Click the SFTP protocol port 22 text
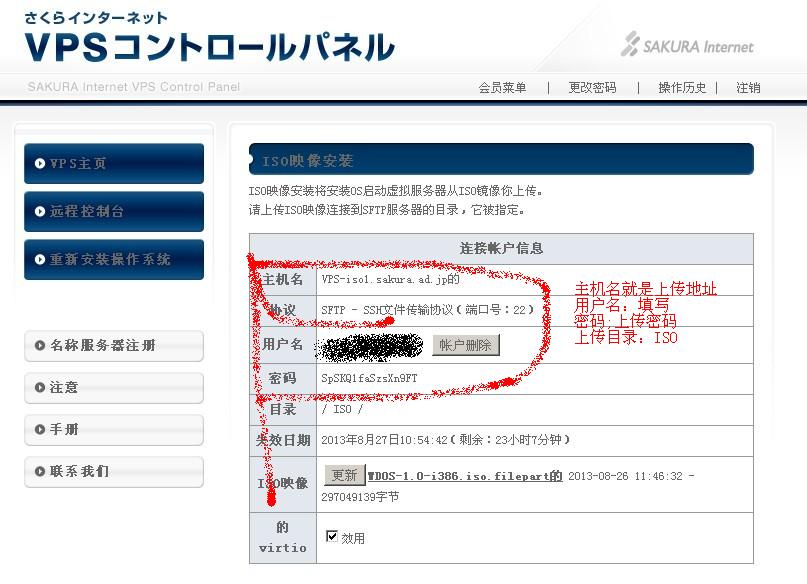 click(427, 310)
